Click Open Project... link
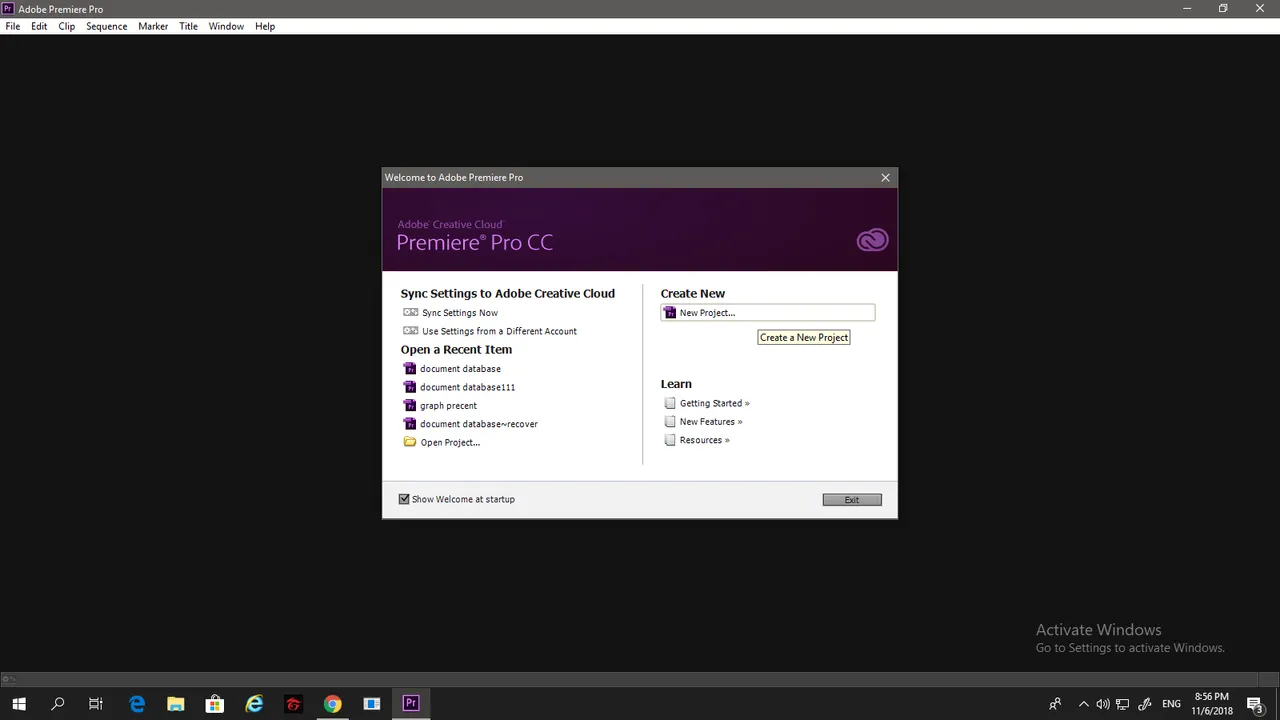This screenshot has height=720, width=1280. click(x=450, y=442)
